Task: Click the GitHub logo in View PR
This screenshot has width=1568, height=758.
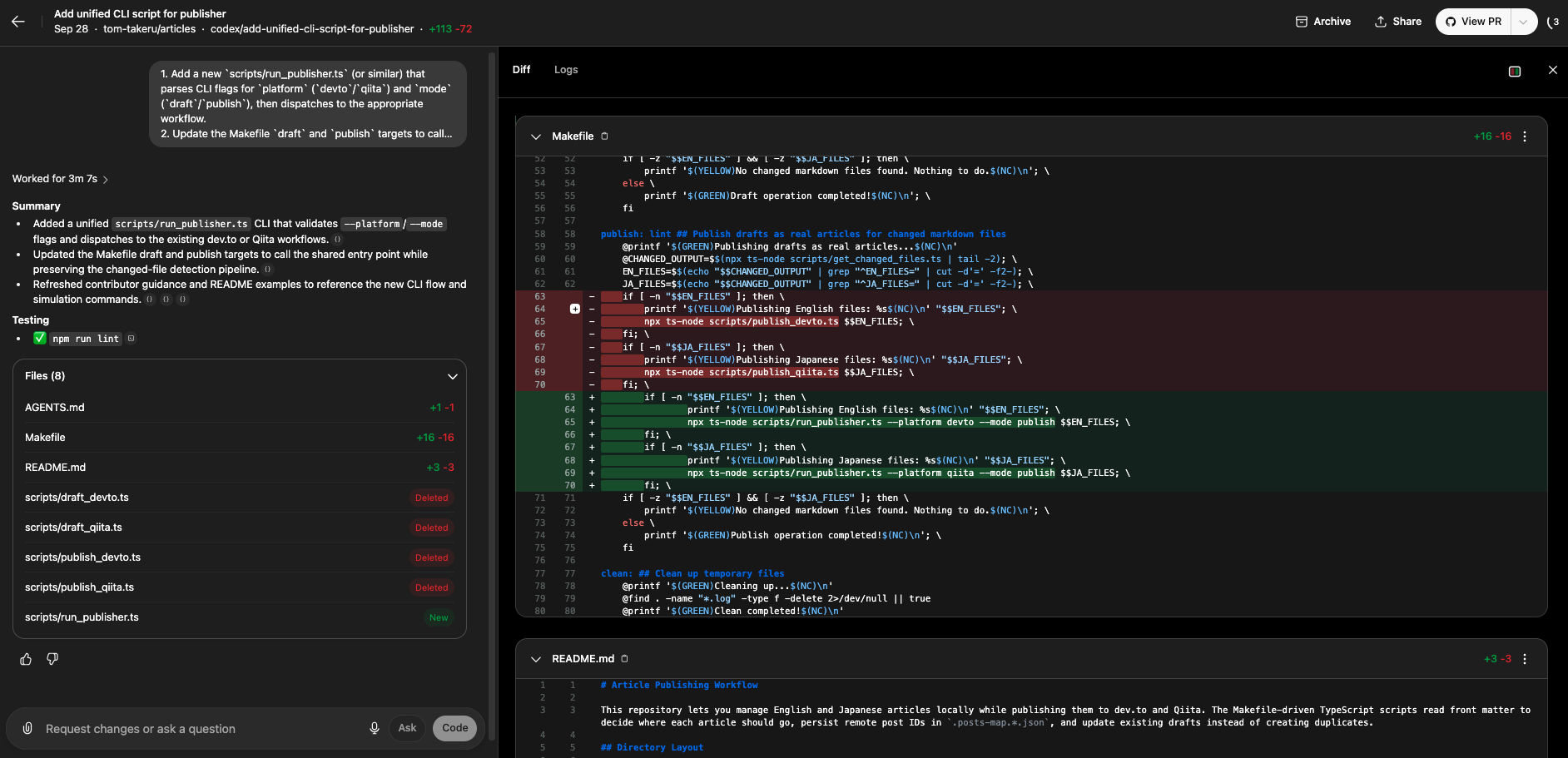Action: 1451,22
